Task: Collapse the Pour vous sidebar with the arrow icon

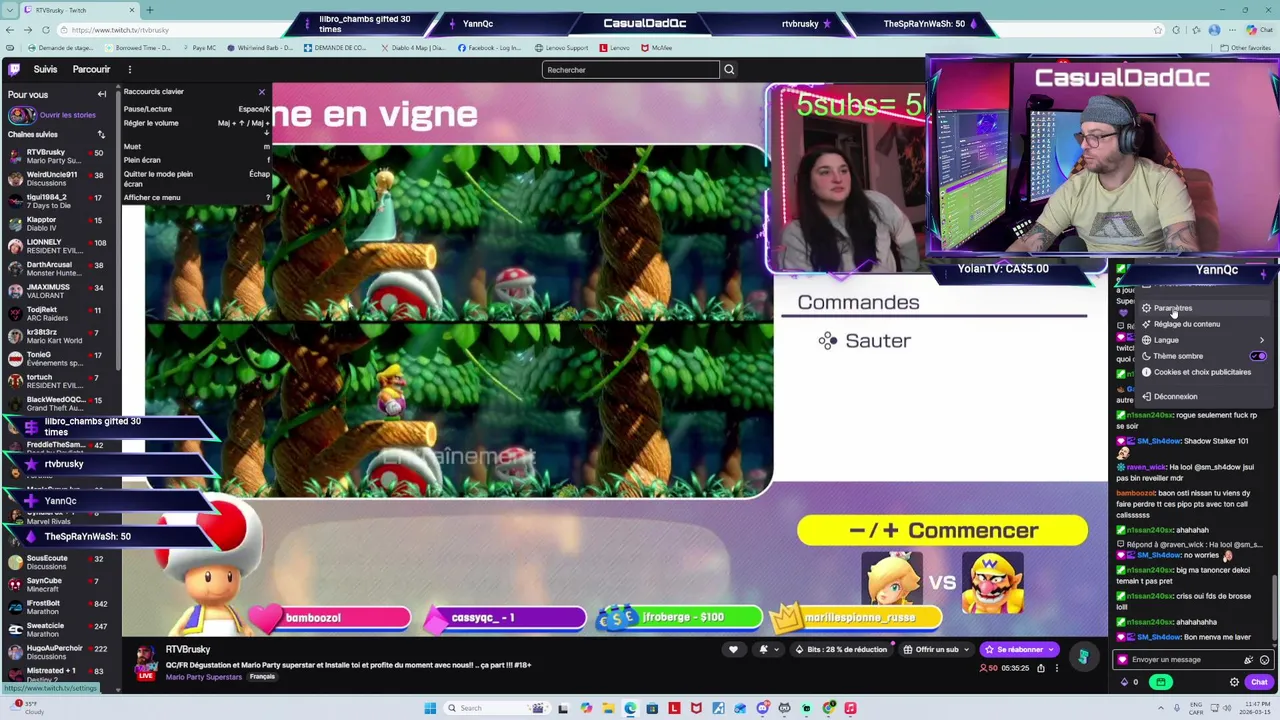Action: pos(101,94)
